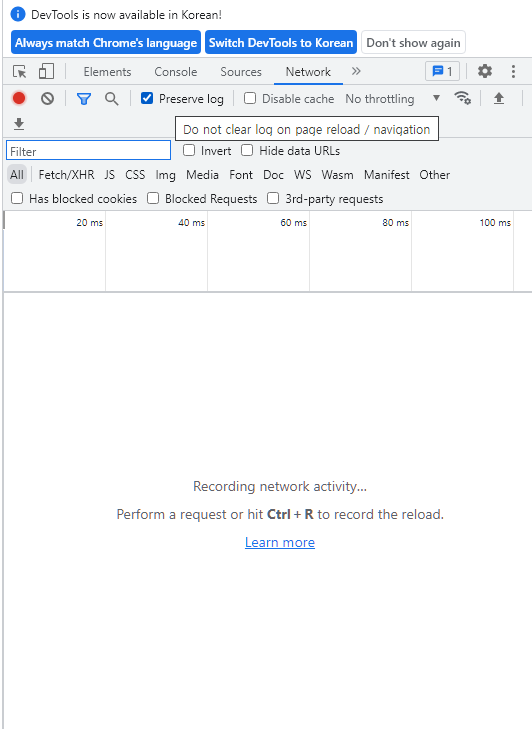
Task: Check Has blocked cookies option
Action: pyautogui.click(x=17, y=198)
